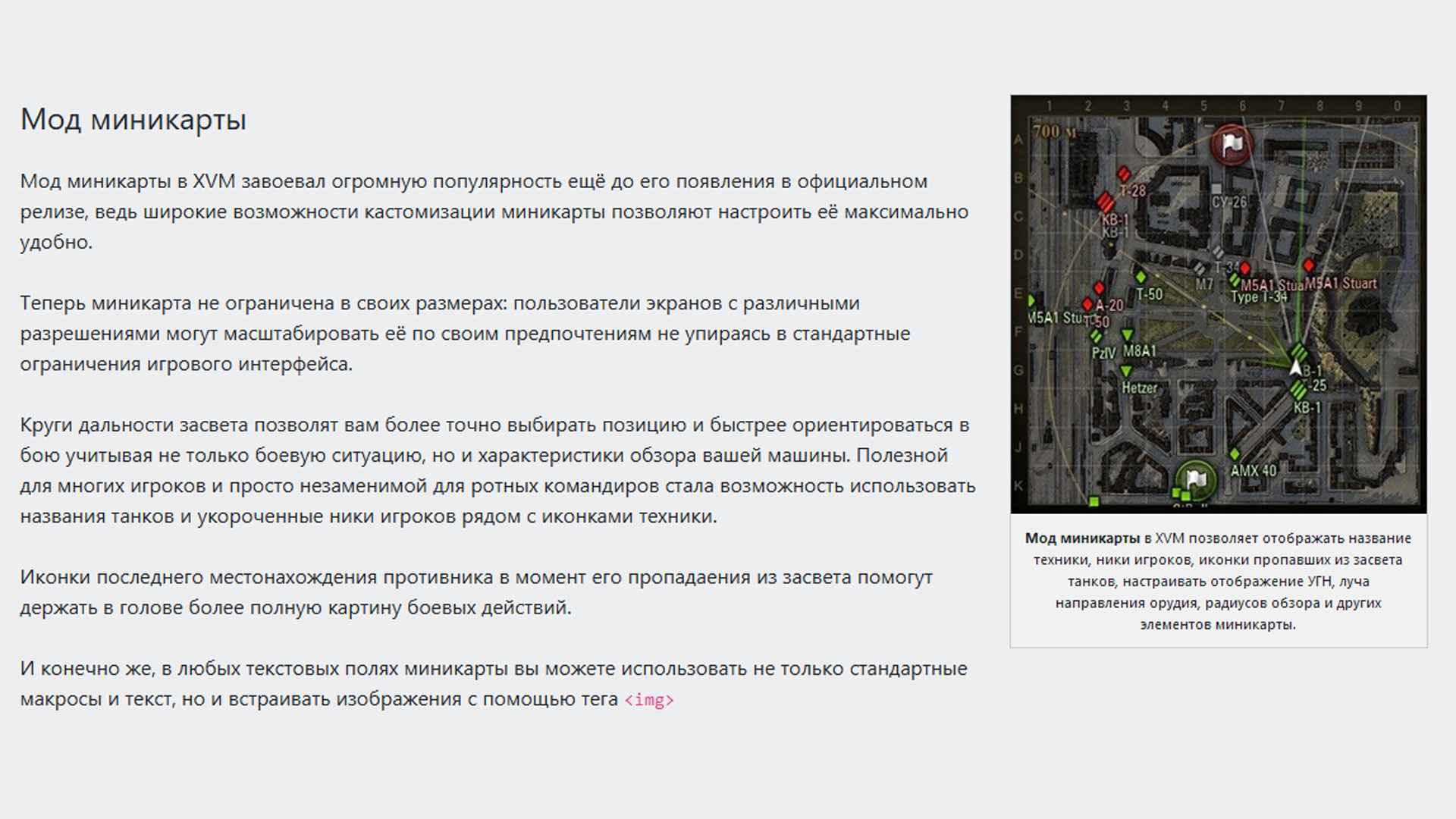Click the 'Hetzer' label on the minimap

(x=1140, y=388)
